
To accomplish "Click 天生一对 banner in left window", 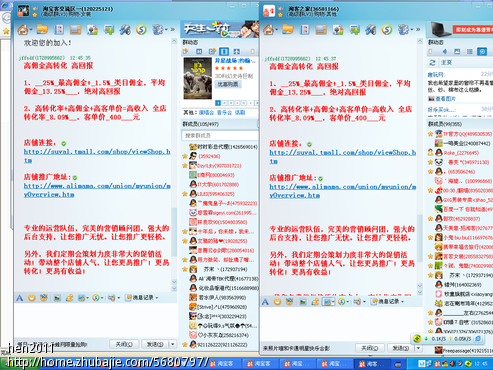I will [x=220, y=29].
